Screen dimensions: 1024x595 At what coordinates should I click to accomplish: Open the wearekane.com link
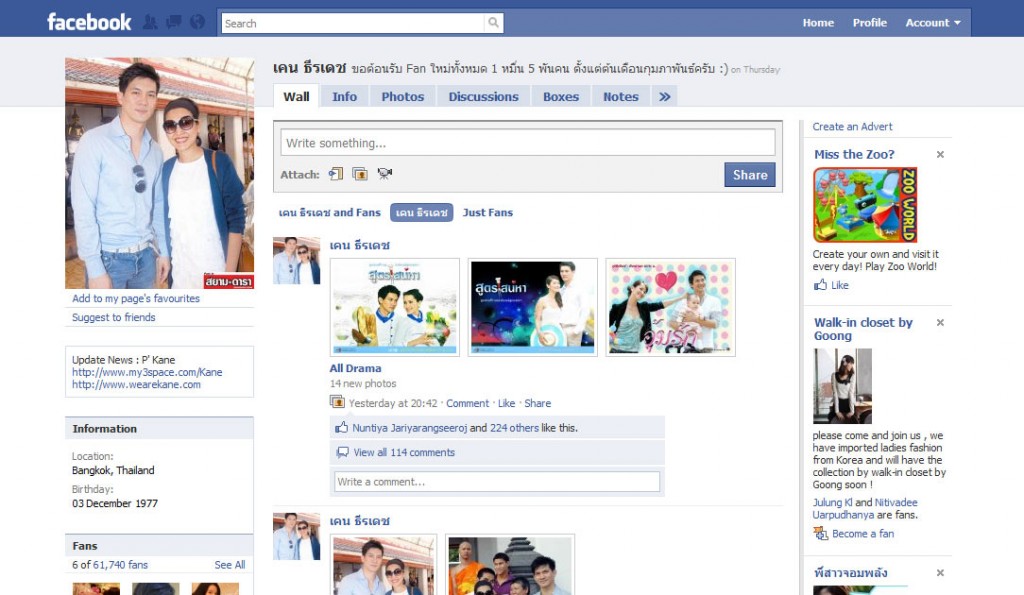(136, 385)
